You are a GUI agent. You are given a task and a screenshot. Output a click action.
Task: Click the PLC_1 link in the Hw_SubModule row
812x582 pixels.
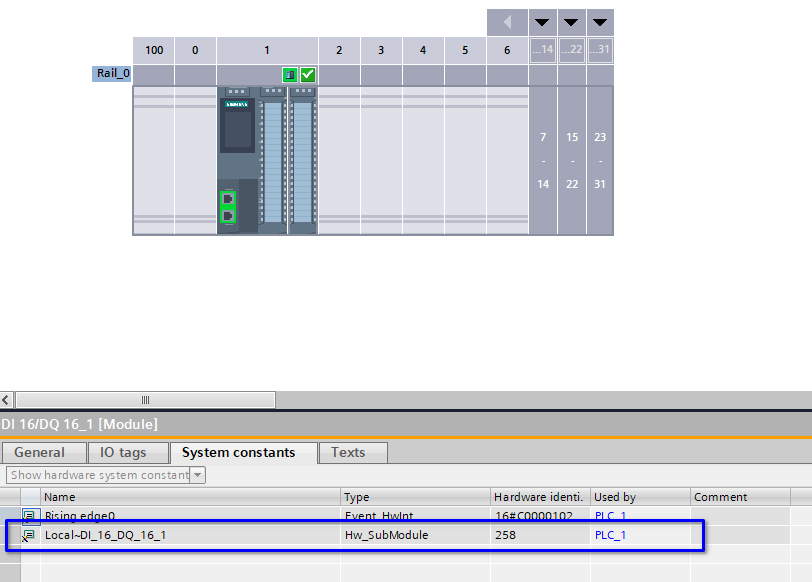pos(610,535)
